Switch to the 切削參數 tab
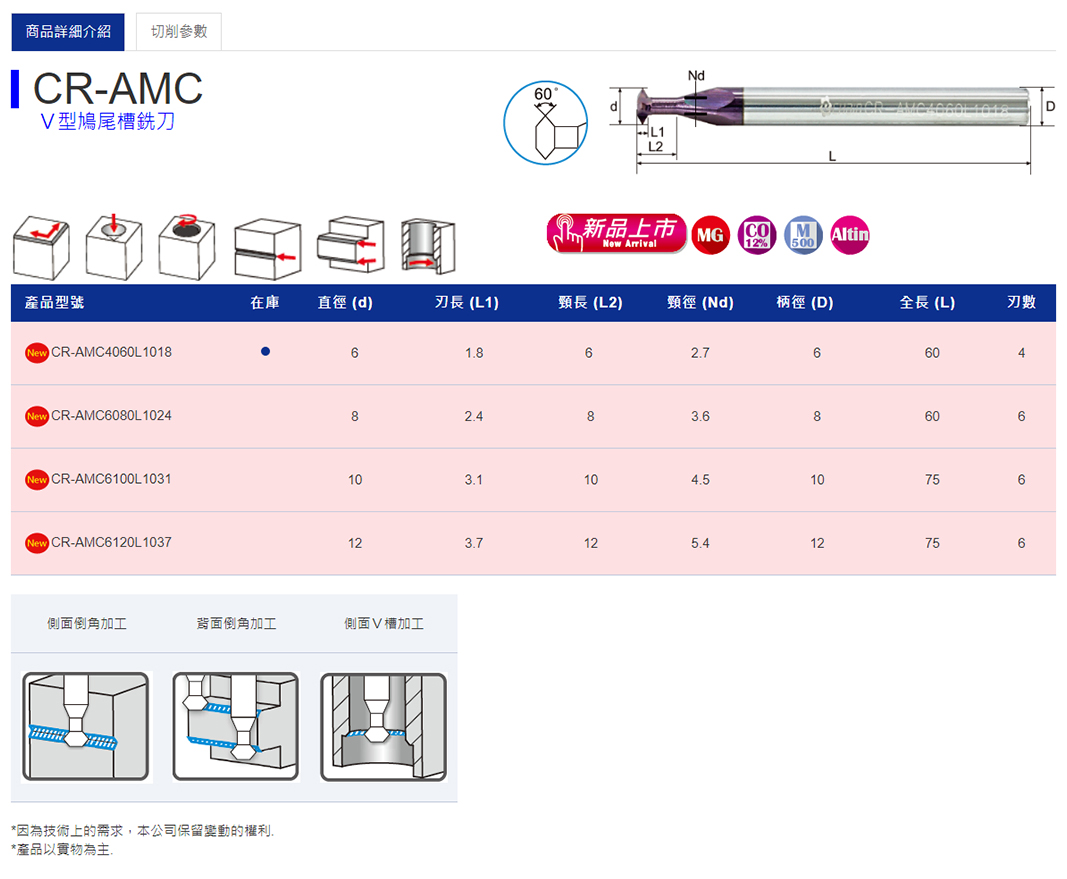 tap(178, 32)
